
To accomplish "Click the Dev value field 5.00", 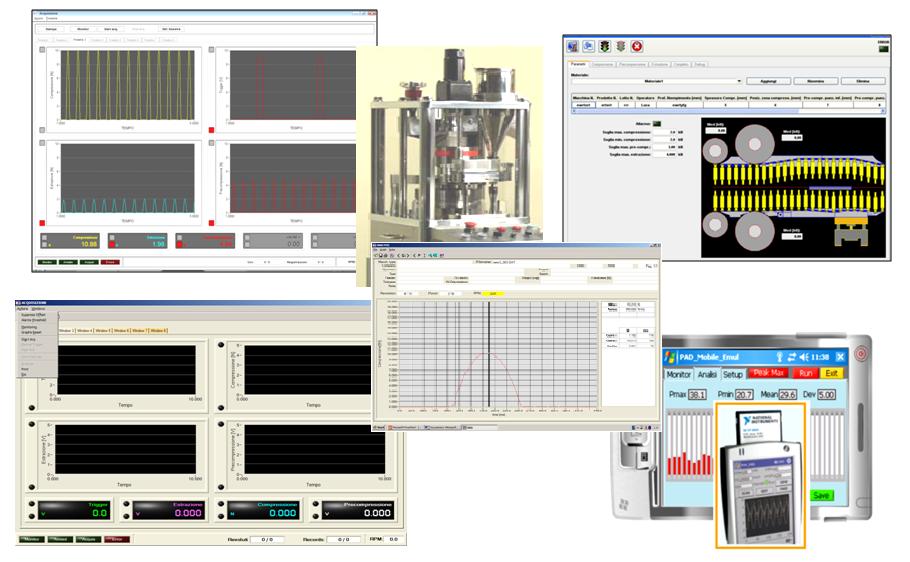I will (826, 395).
